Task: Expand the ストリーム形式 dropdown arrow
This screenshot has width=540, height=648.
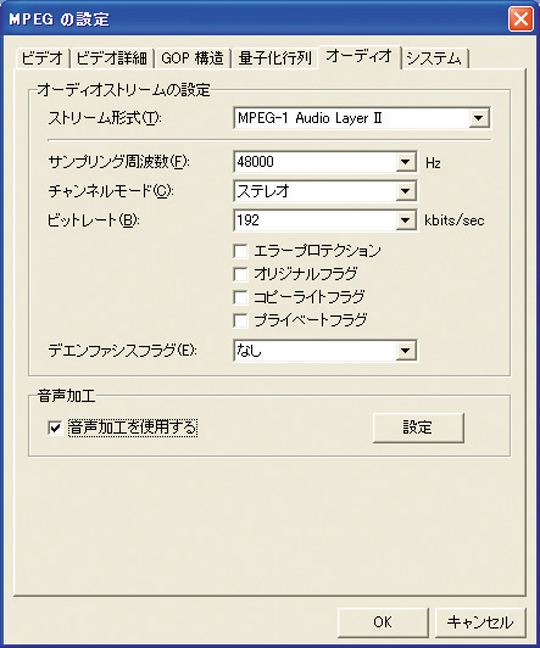Action: (479, 118)
